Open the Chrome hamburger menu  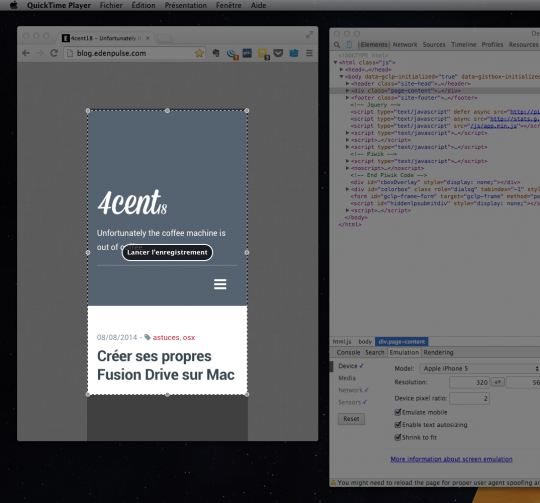[309, 53]
